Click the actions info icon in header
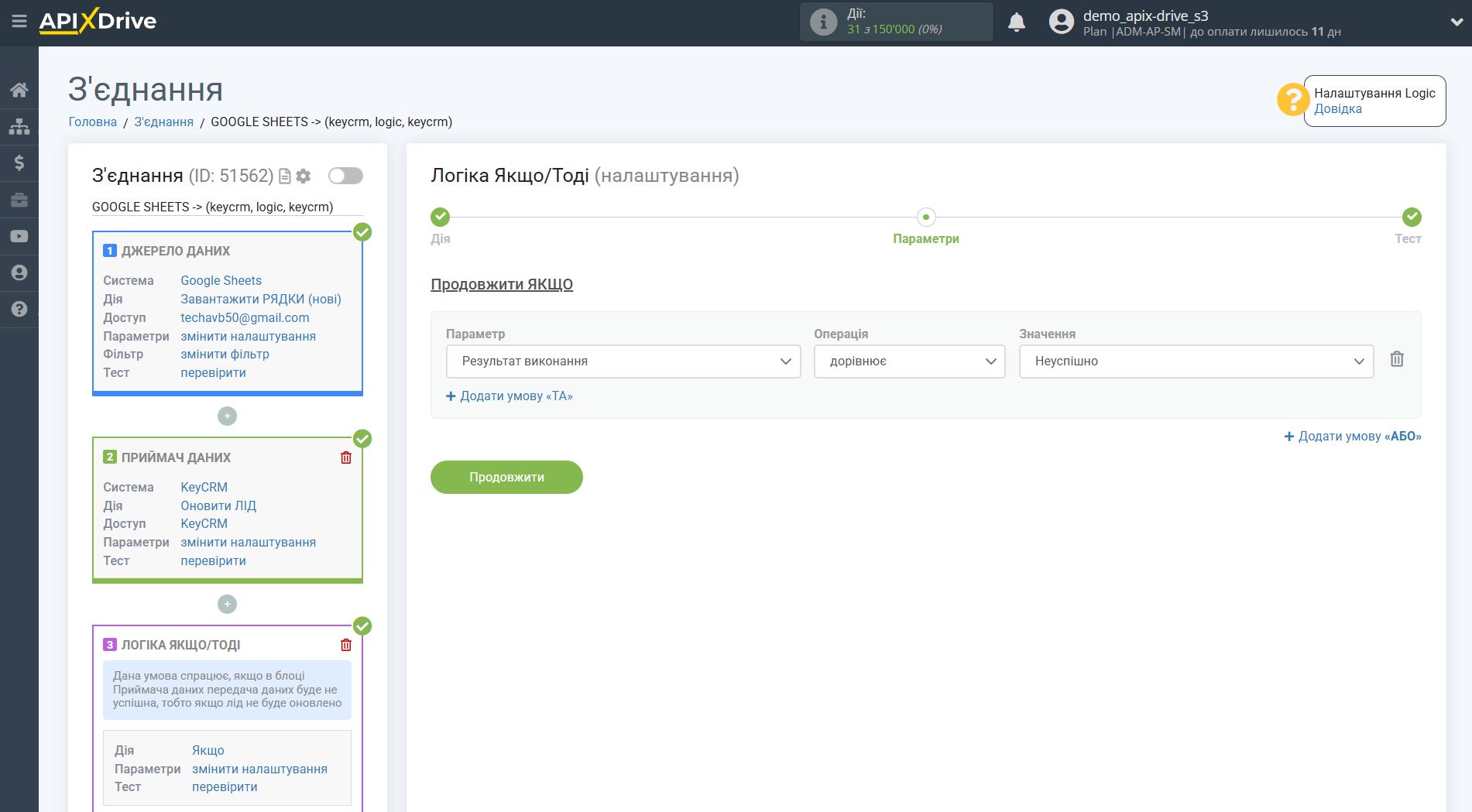1472x812 pixels. (823, 22)
